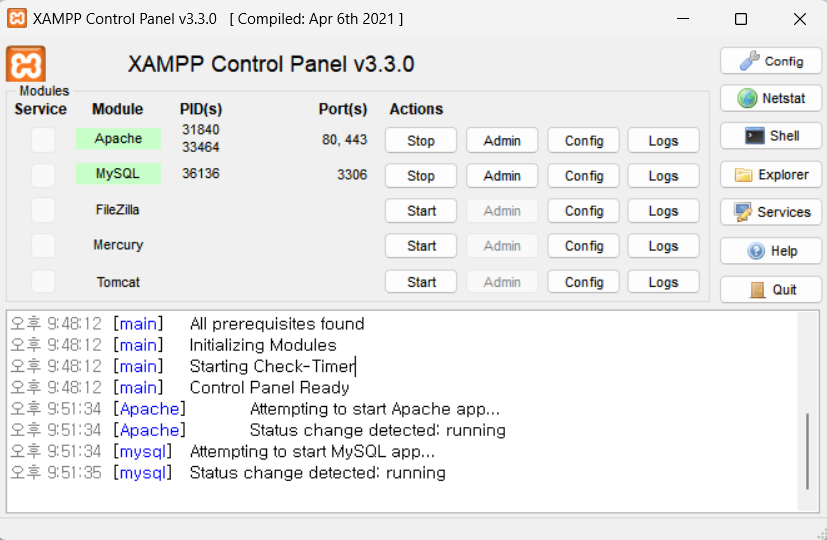
Task: Click Quit door button
Action: coord(771,290)
